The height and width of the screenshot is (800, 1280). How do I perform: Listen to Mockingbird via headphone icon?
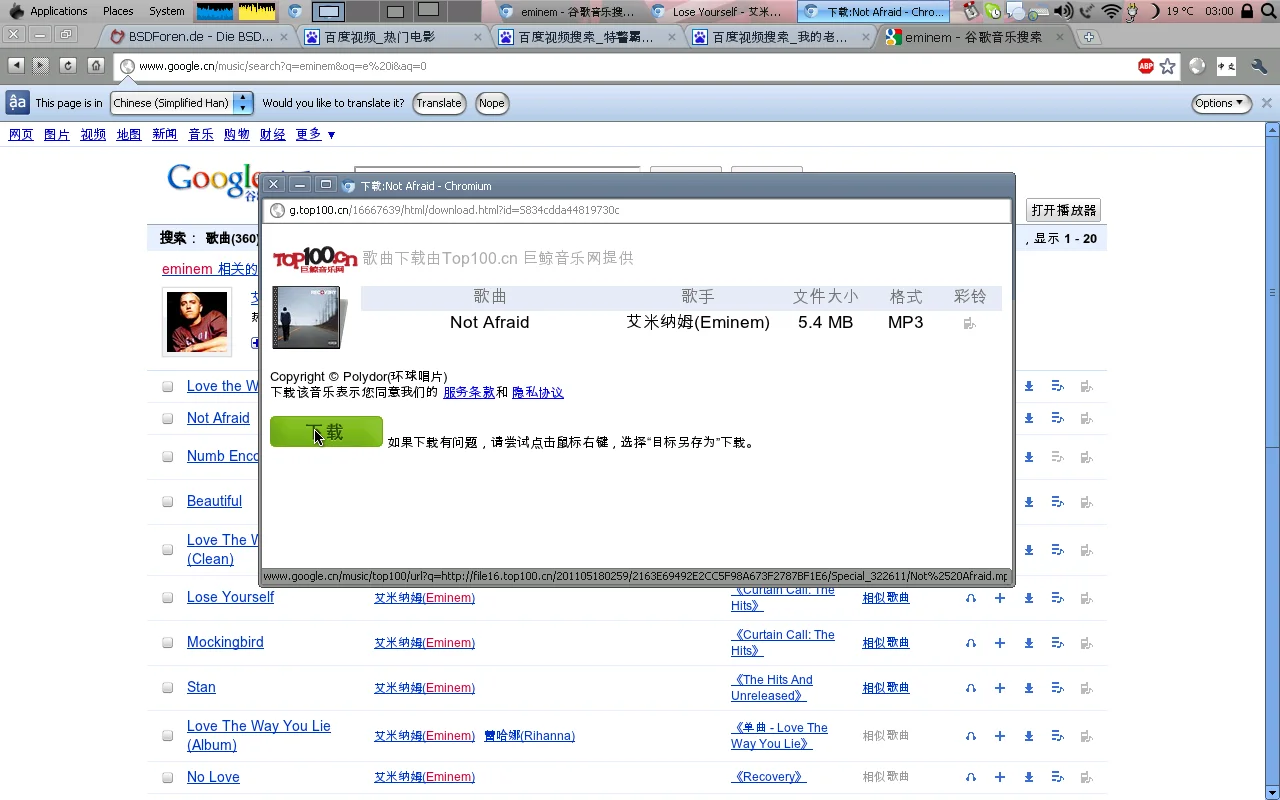pos(971,643)
